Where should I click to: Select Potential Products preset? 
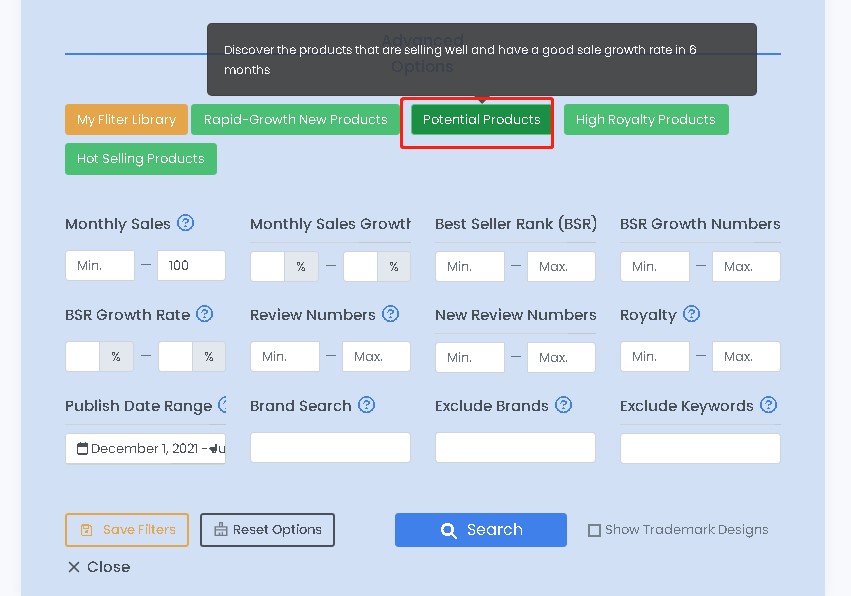(x=481, y=119)
